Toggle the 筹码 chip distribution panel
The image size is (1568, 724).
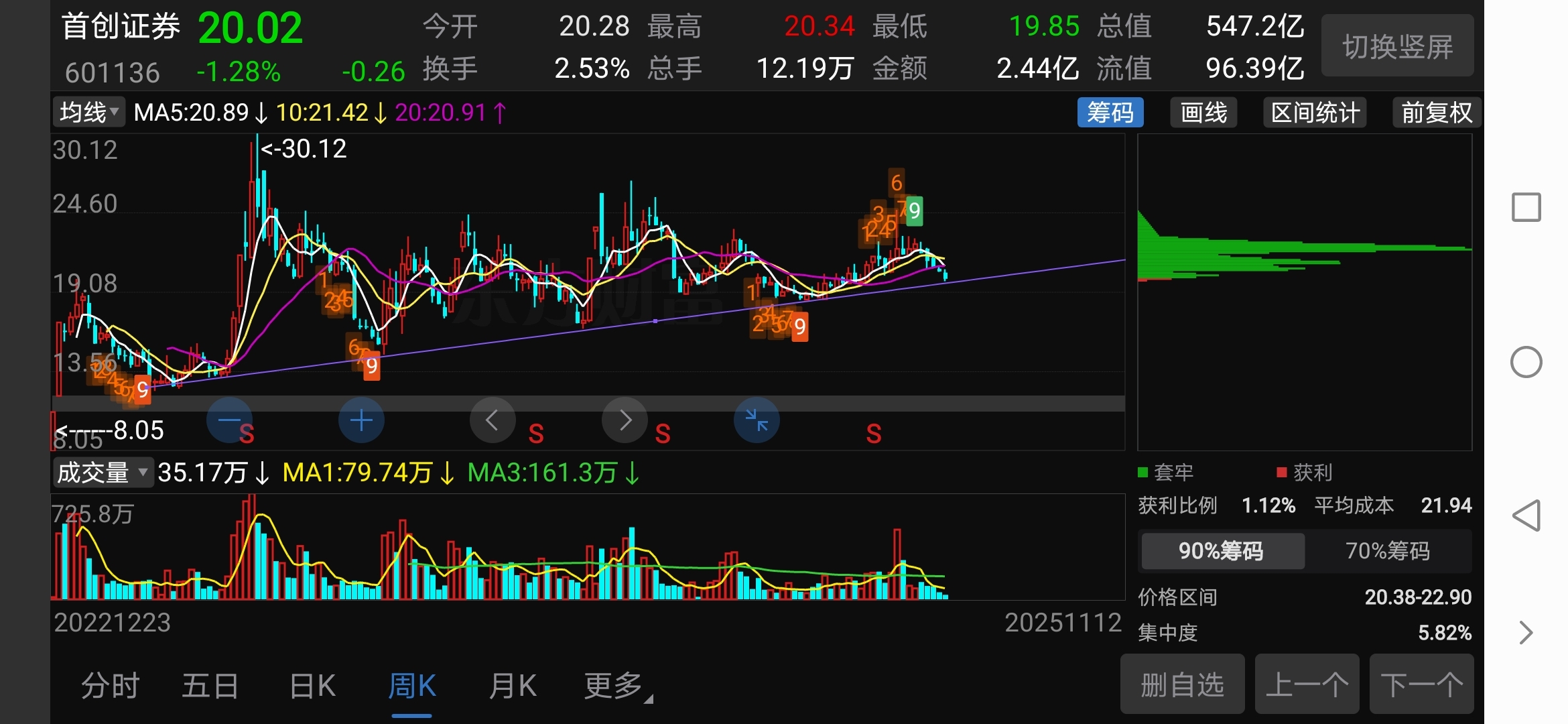click(x=1110, y=113)
